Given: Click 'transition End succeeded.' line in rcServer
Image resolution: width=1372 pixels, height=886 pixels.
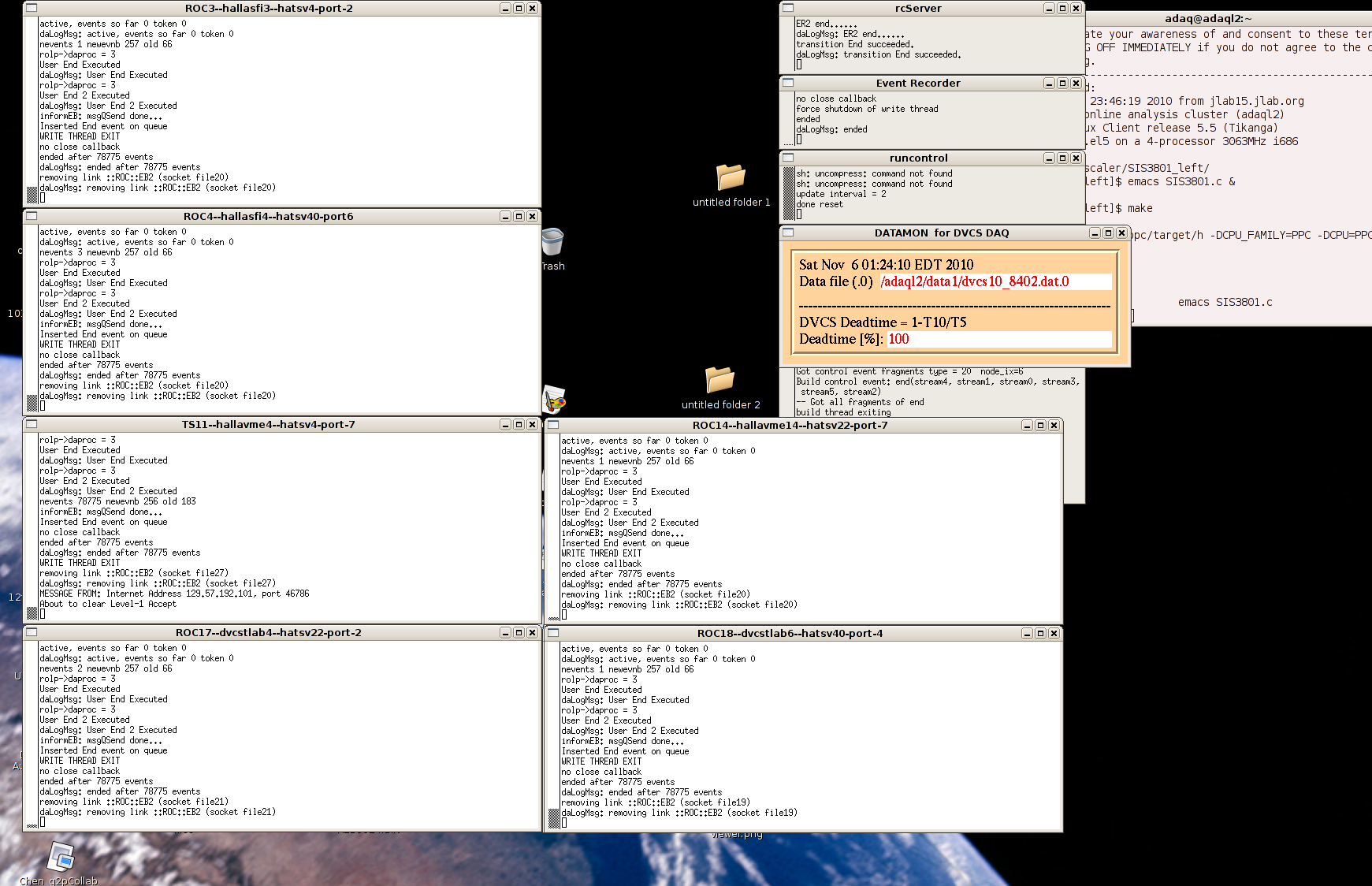Looking at the screenshot, I should (855, 44).
